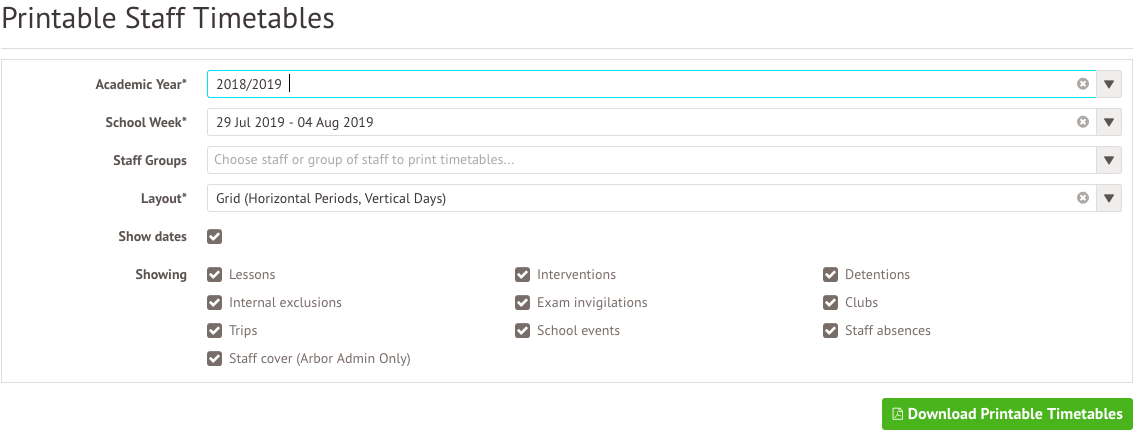Uncheck the Clubs checkbox

point(830,302)
